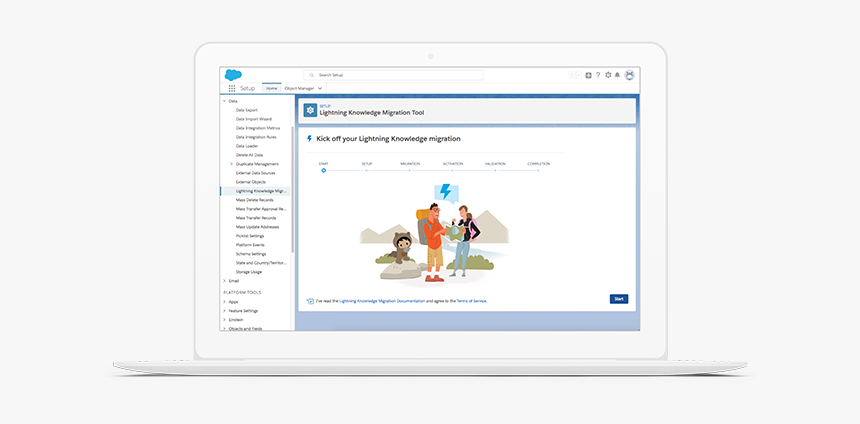The width and height of the screenshot is (860, 424).
Task: Switch to the Home tab
Action: [x=271, y=88]
